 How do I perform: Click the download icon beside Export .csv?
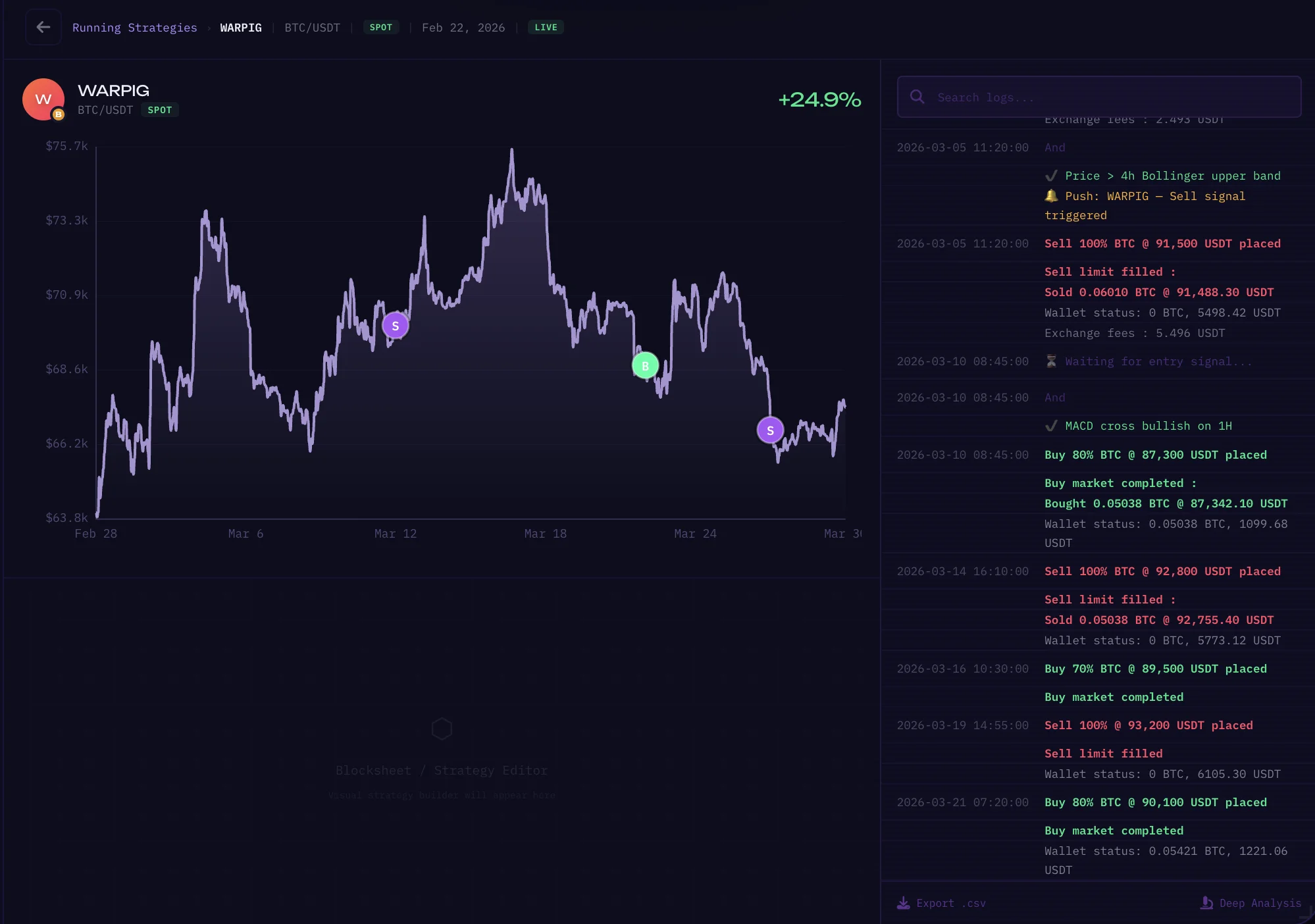[902, 902]
